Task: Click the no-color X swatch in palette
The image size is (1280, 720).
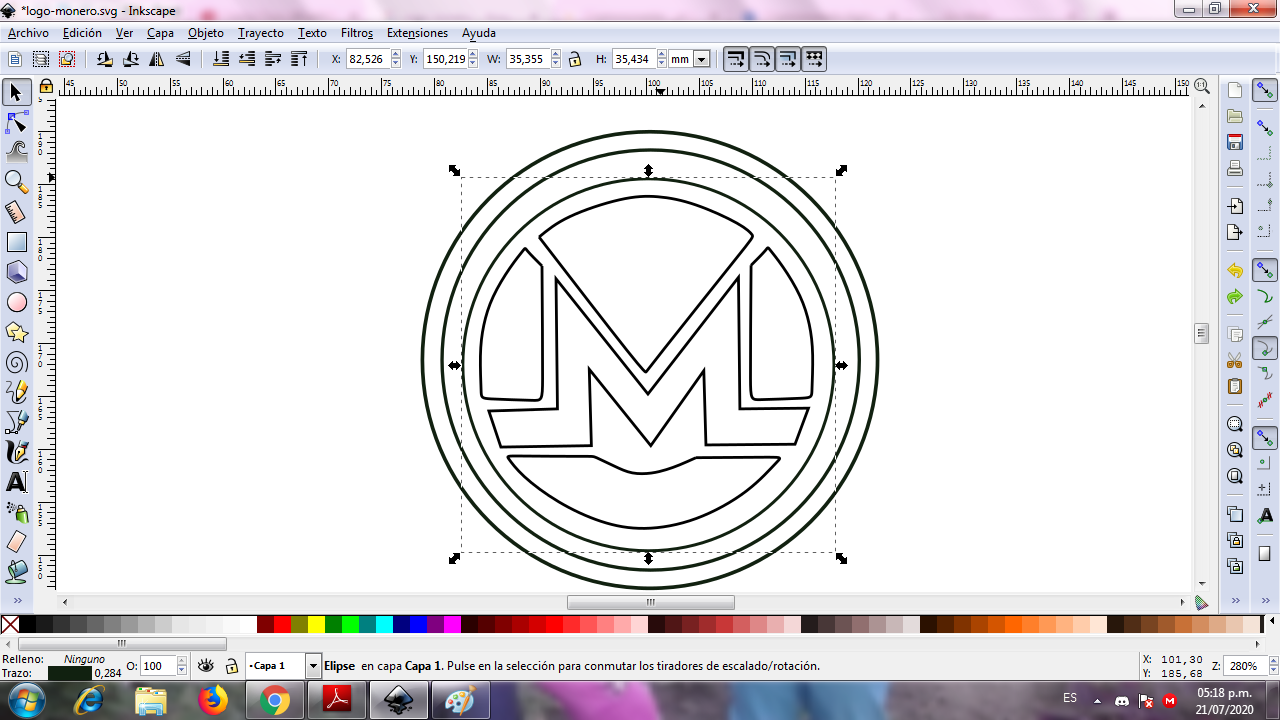Action: point(10,625)
